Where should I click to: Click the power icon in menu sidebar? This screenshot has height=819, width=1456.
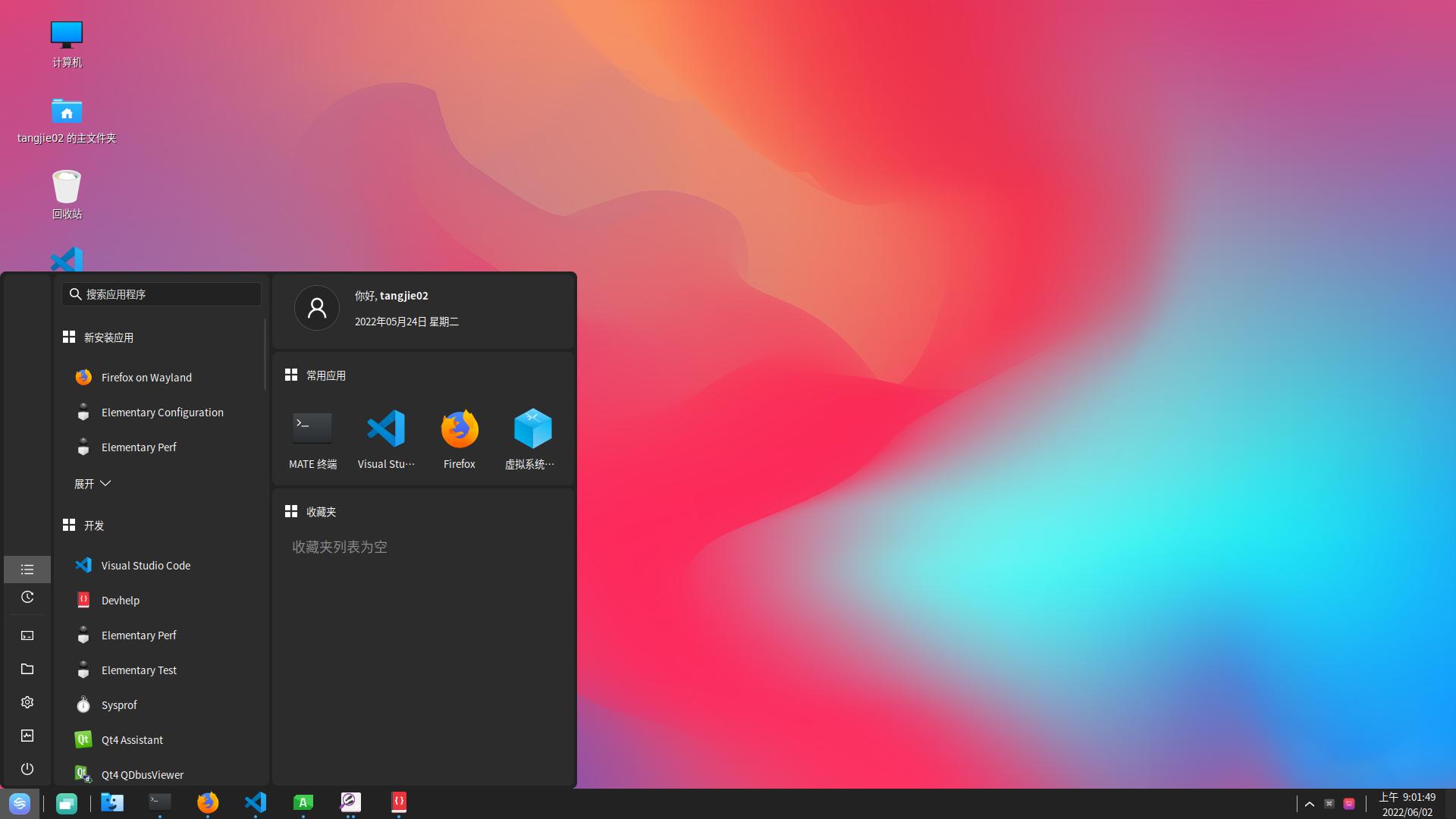pyautogui.click(x=27, y=769)
